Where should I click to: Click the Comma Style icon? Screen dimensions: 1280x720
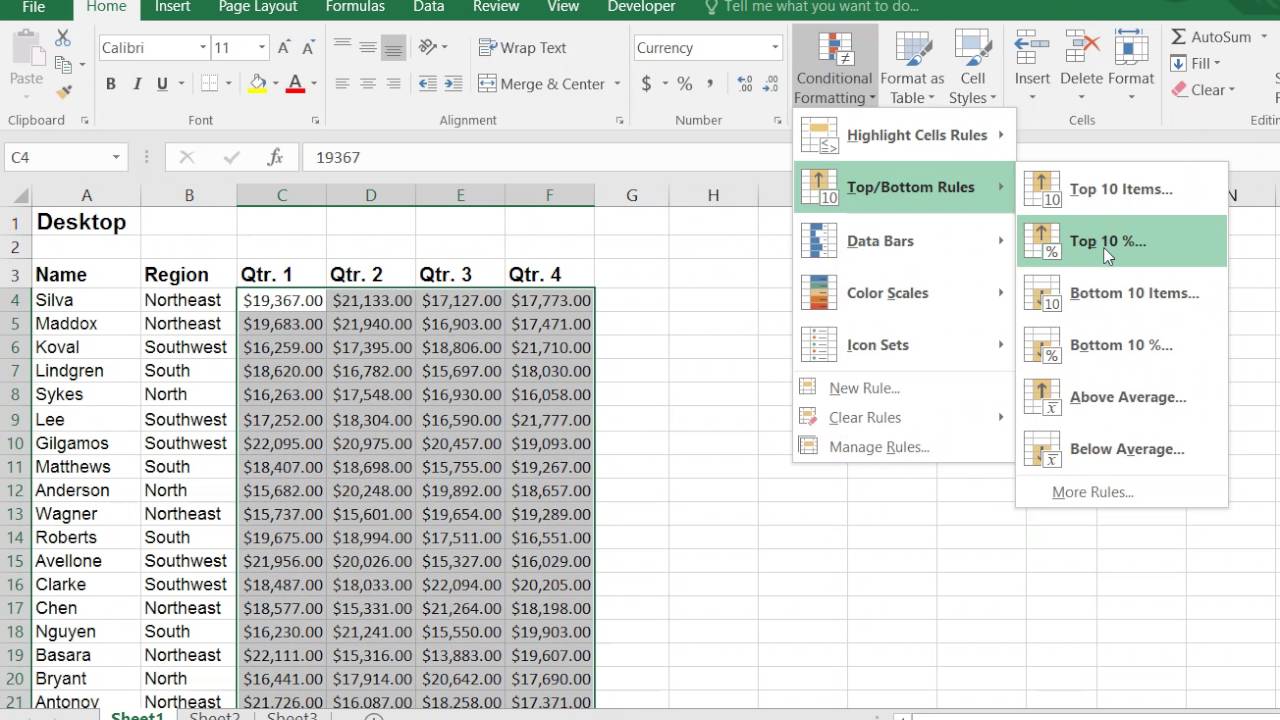click(x=711, y=84)
